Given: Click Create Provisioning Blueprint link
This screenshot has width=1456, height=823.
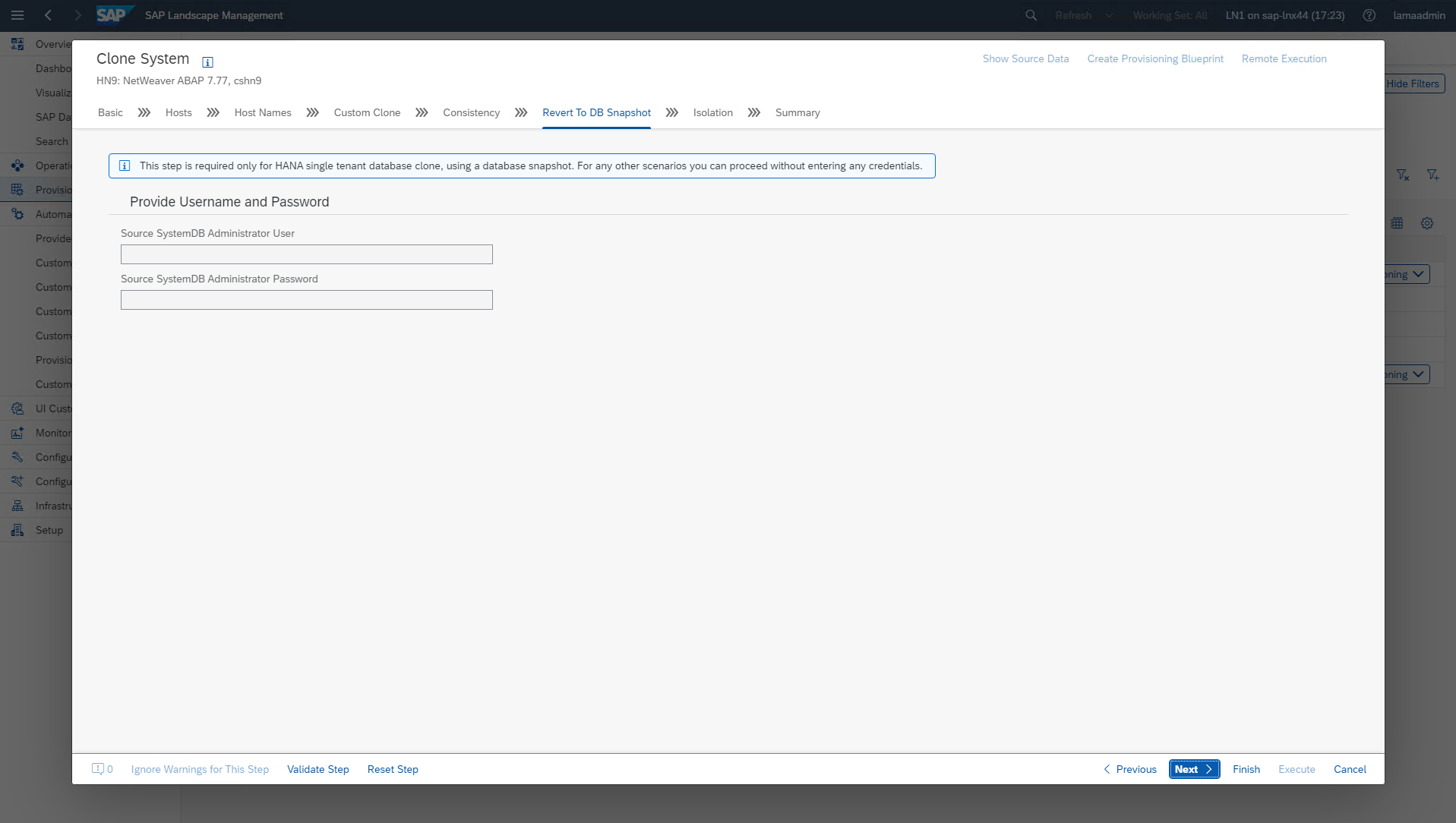Looking at the screenshot, I should 1155,58.
